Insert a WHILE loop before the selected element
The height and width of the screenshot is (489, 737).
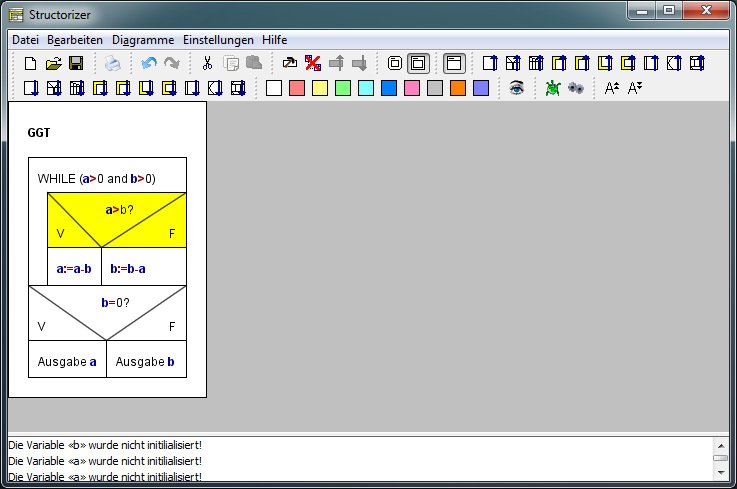click(582, 63)
